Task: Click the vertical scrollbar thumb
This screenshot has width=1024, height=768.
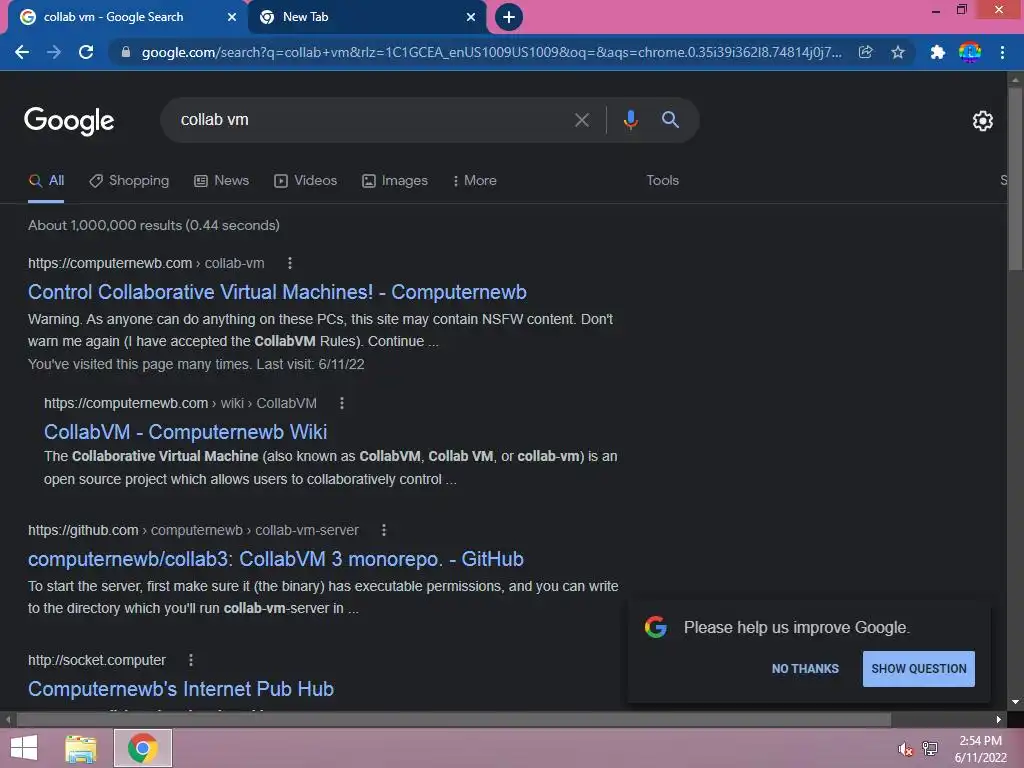Action: coord(1015,178)
